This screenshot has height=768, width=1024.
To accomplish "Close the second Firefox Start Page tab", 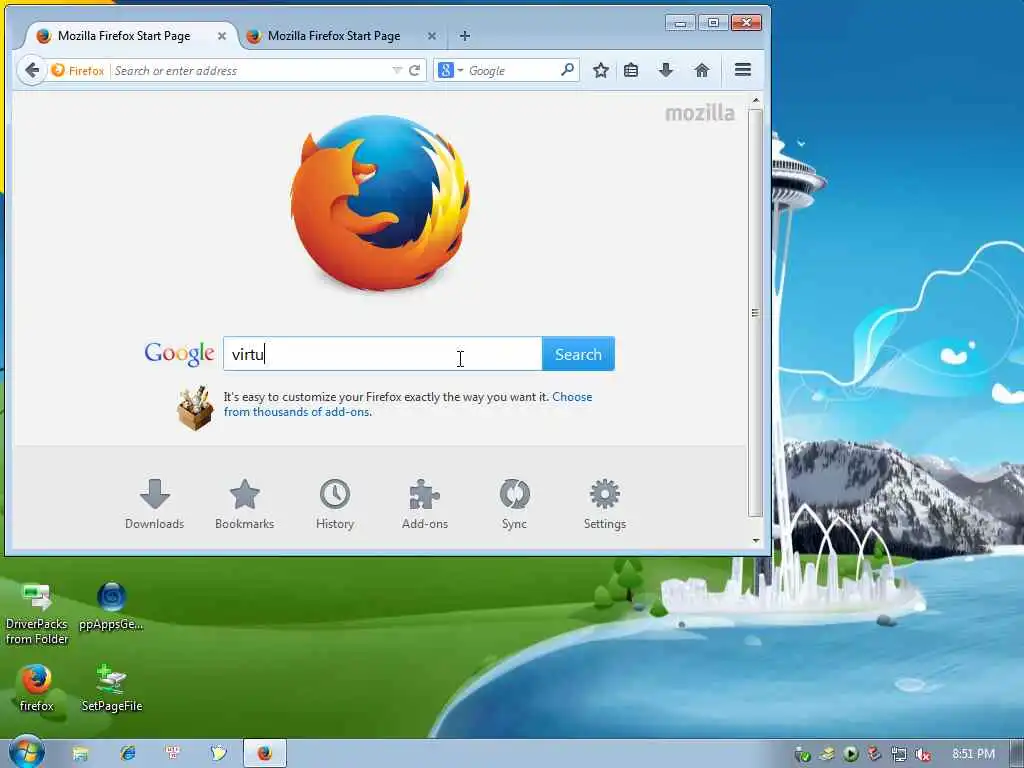I will coord(432,36).
